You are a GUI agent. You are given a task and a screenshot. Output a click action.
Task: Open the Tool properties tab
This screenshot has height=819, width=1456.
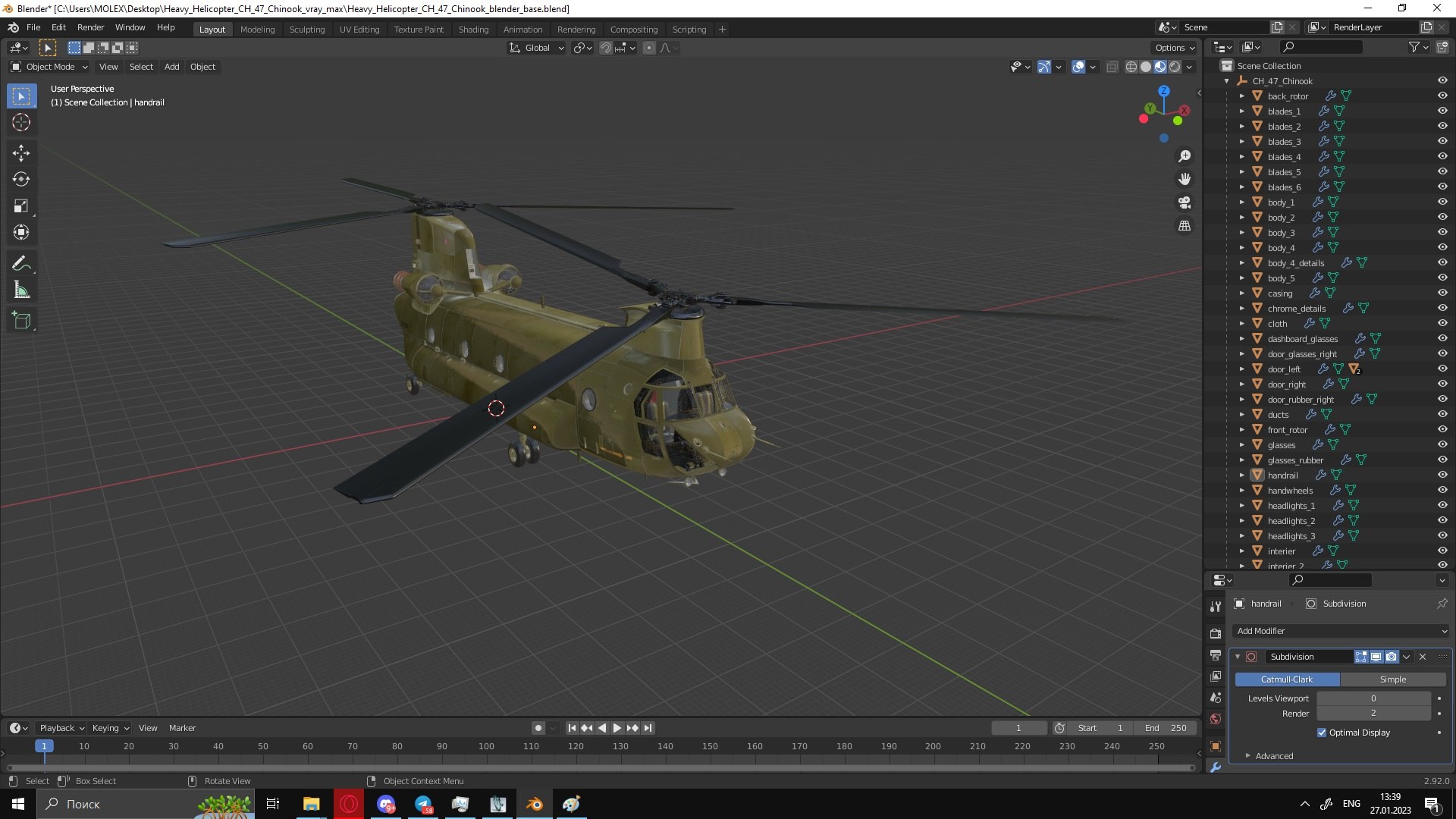1216,606
